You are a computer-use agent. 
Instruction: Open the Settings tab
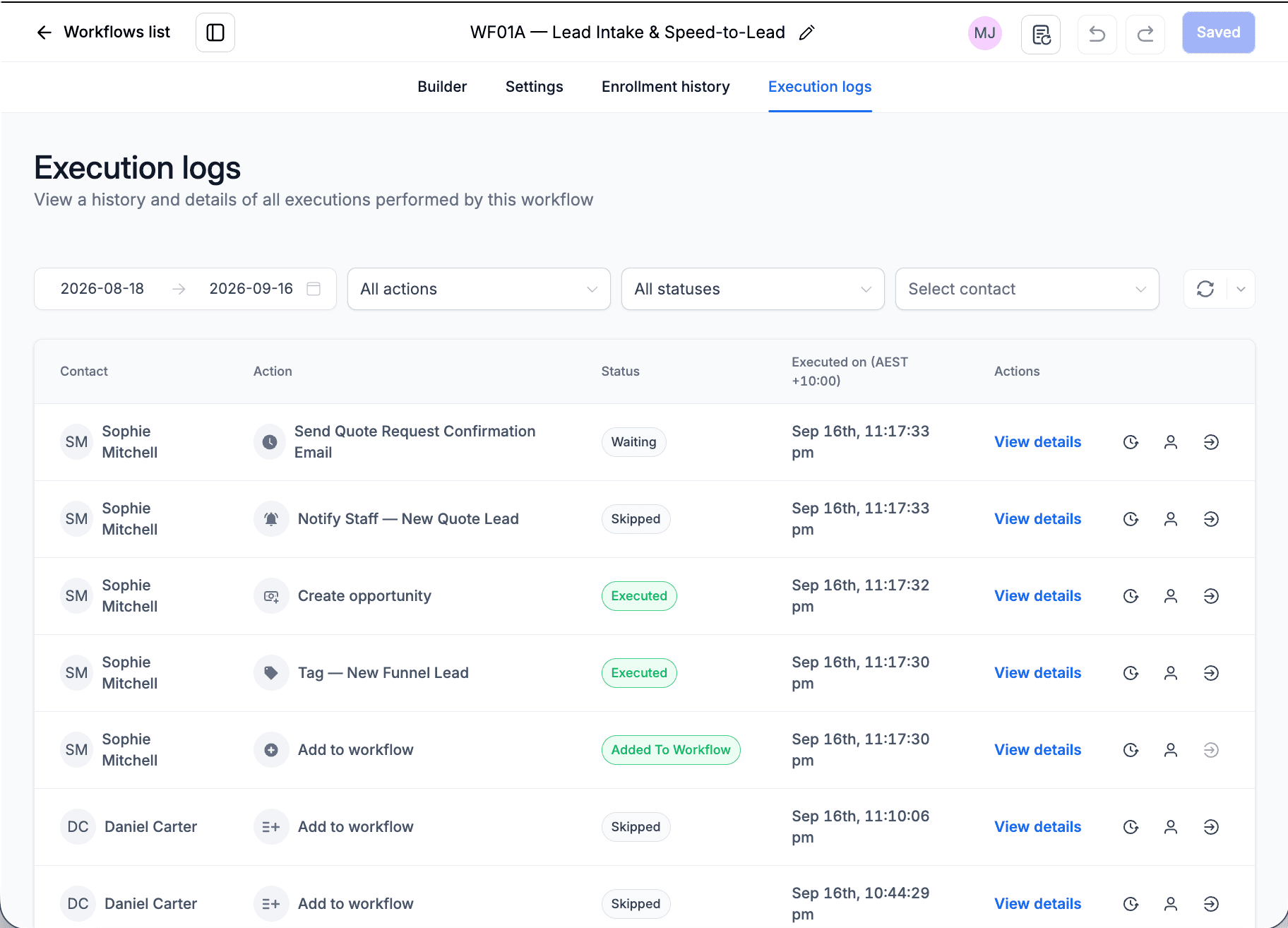pos(534,87)
